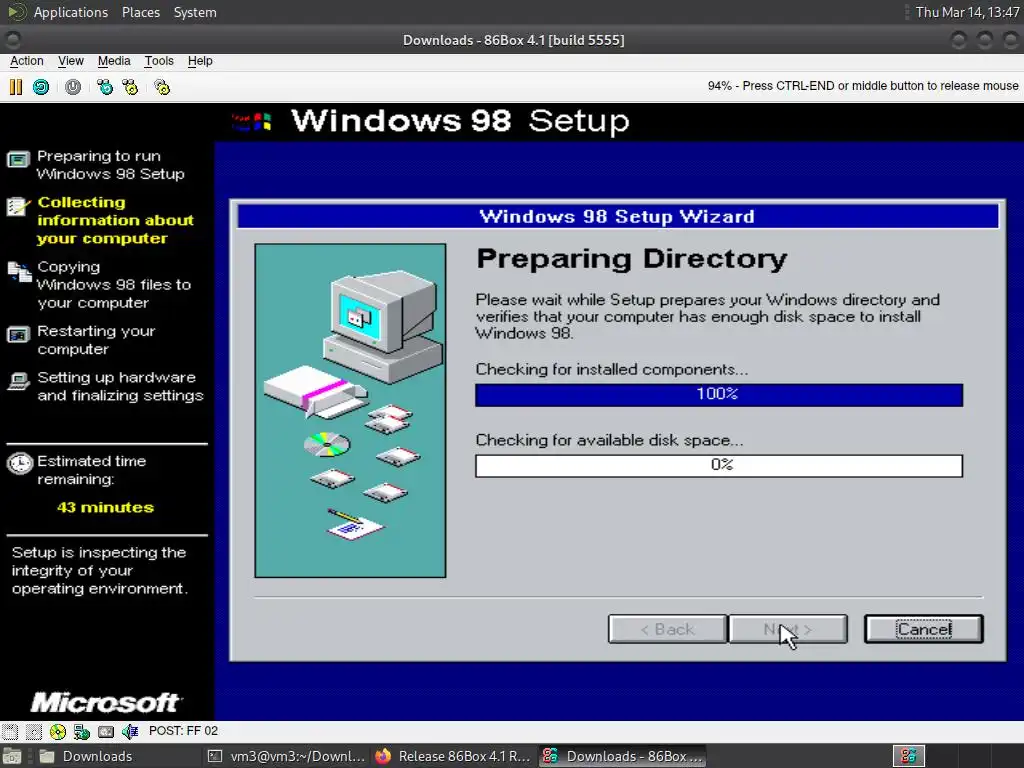This screenshot has height=768, width=1024.
Task: Click the gray ACPI shutdown power icon
Action: [73, 87]
